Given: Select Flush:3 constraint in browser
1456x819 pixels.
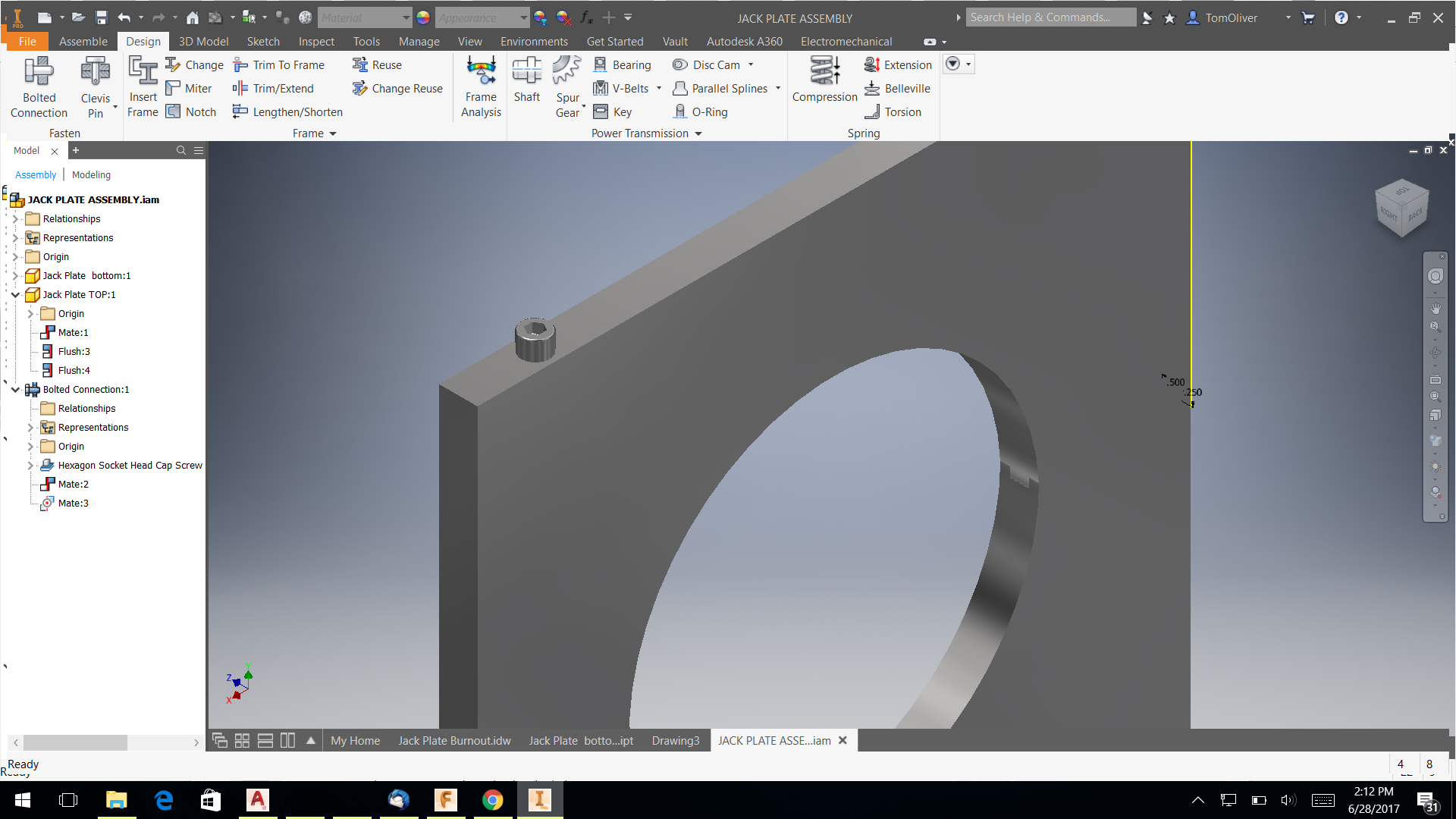Looking at the screenshot, I should [x=74, y=352].
